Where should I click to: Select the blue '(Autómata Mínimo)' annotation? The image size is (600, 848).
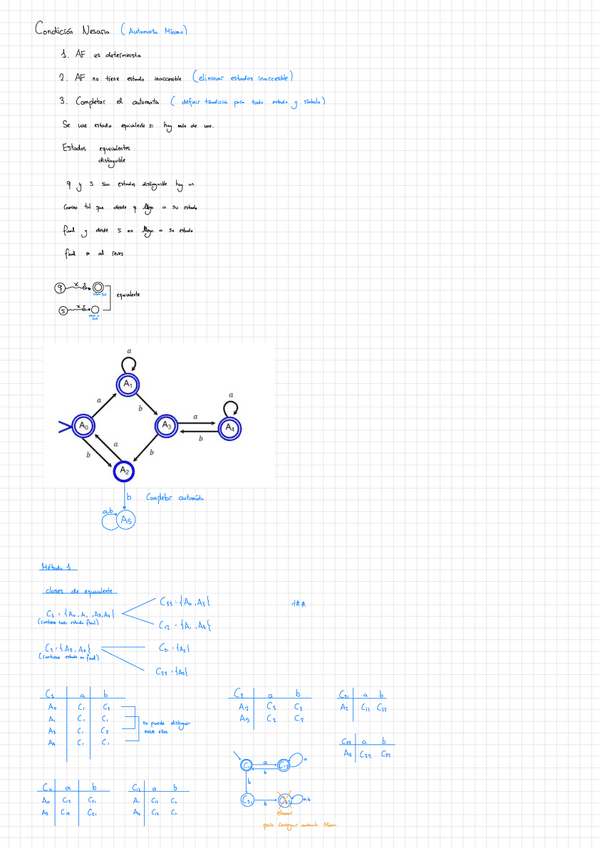(153, 30)
